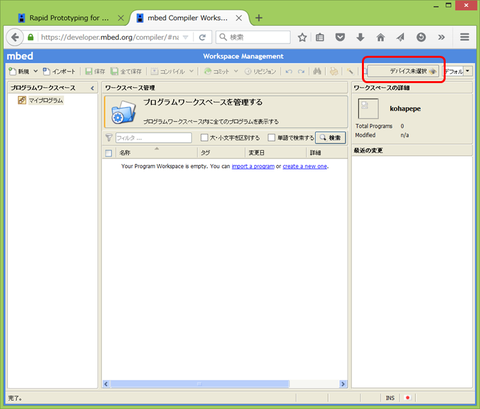Click the URL address bar

point(110,37)
